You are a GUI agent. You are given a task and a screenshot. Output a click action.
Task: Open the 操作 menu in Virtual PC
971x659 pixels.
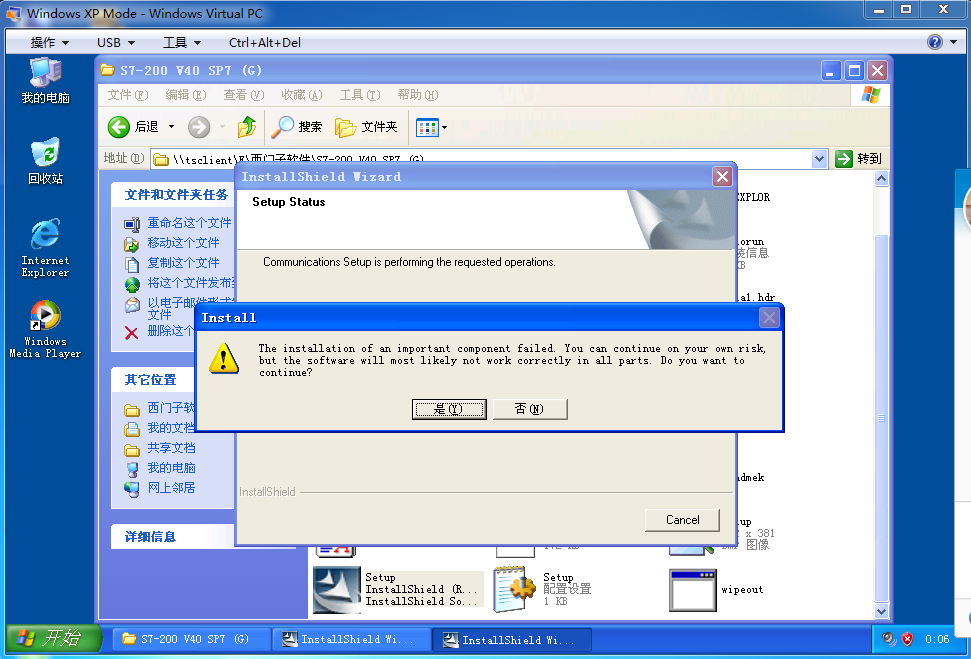coord(50,42)
